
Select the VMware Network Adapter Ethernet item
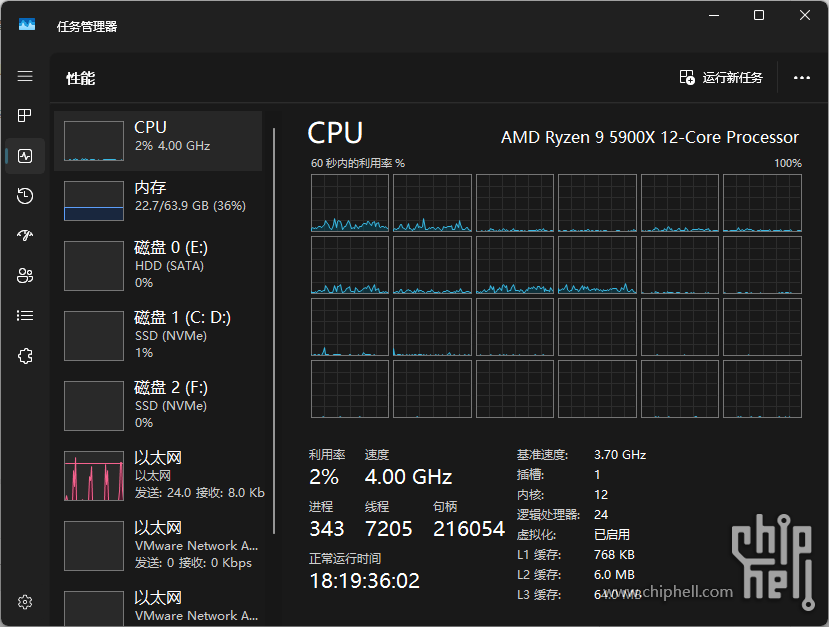pos(160,545)
